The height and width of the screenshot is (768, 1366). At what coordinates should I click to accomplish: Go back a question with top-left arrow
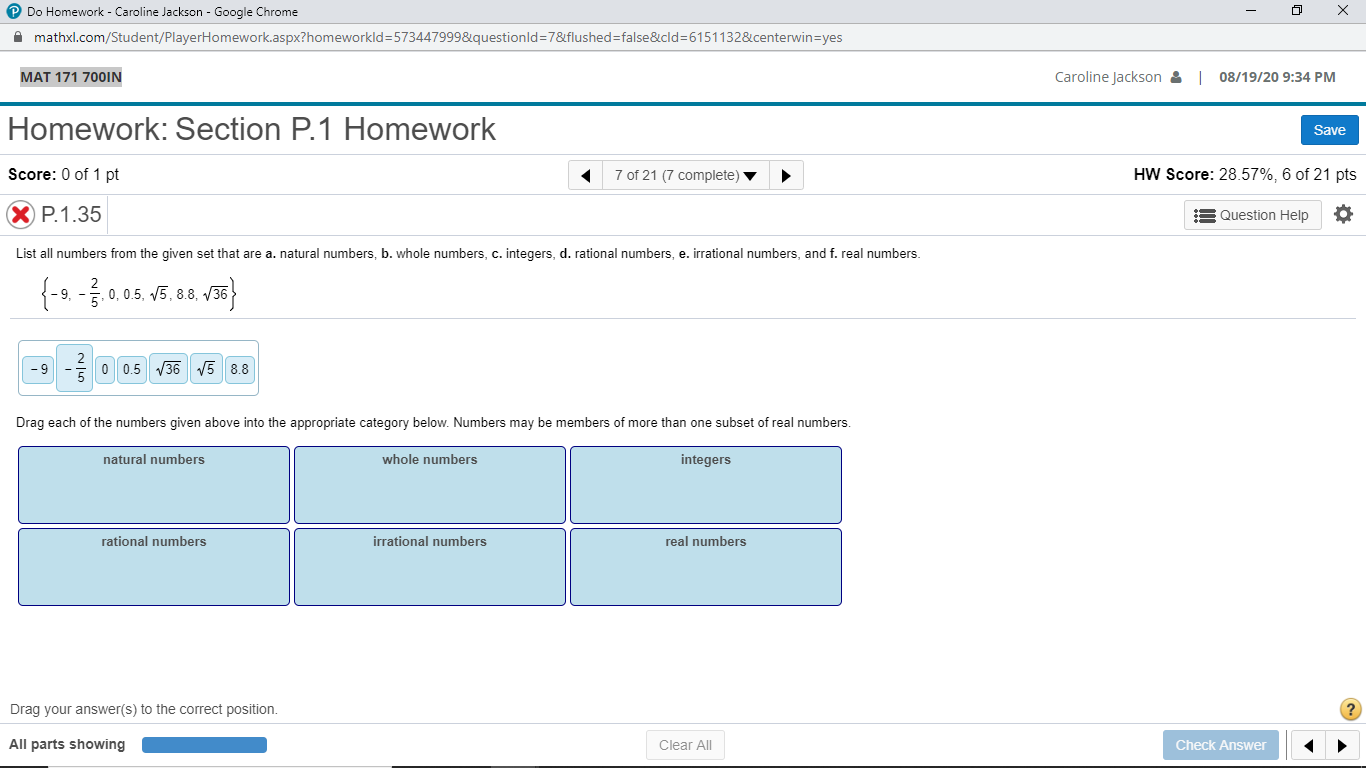click(585, 175)
